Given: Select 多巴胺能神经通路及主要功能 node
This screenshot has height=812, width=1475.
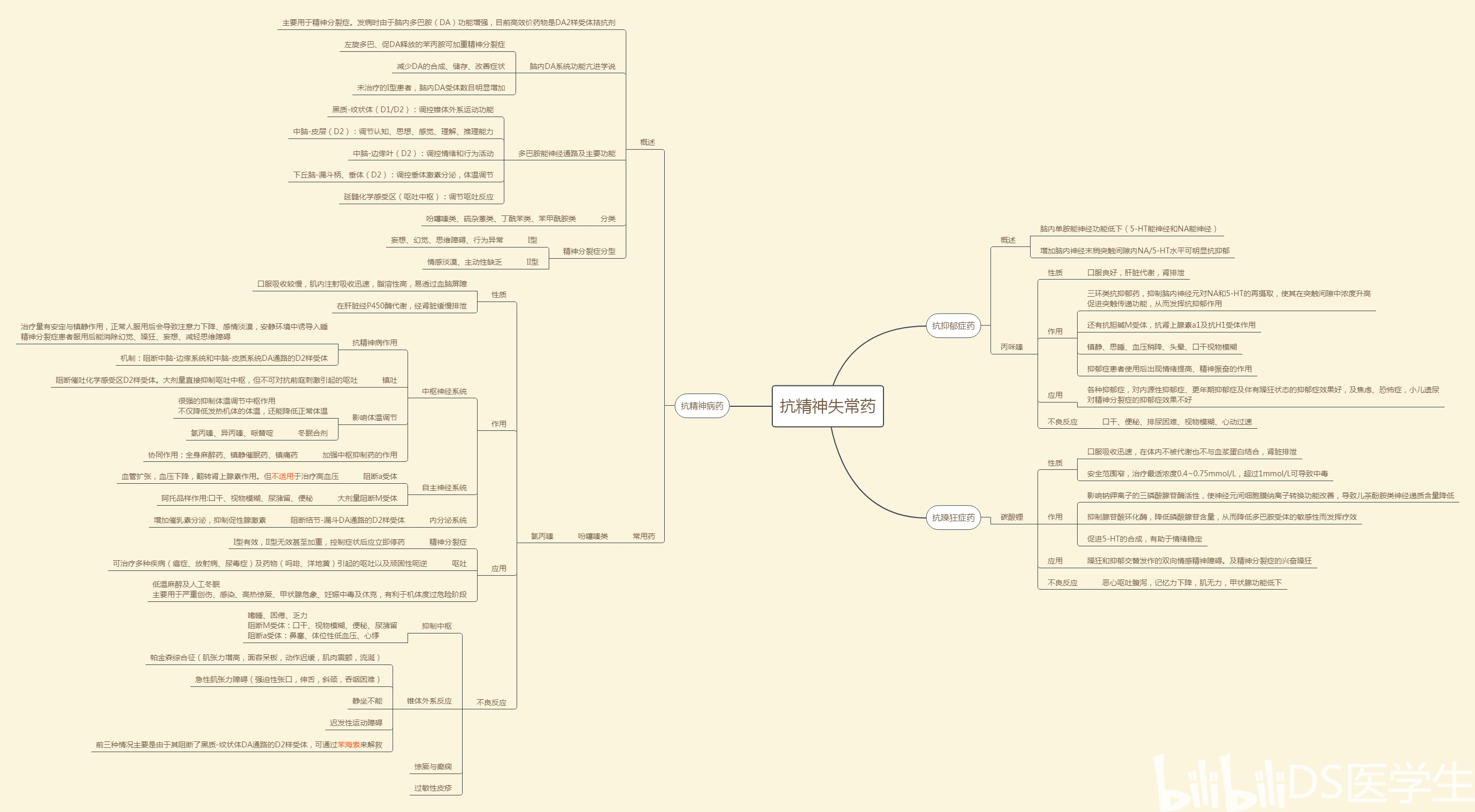Looking at the screenshot, I should (x=567, y=153).
